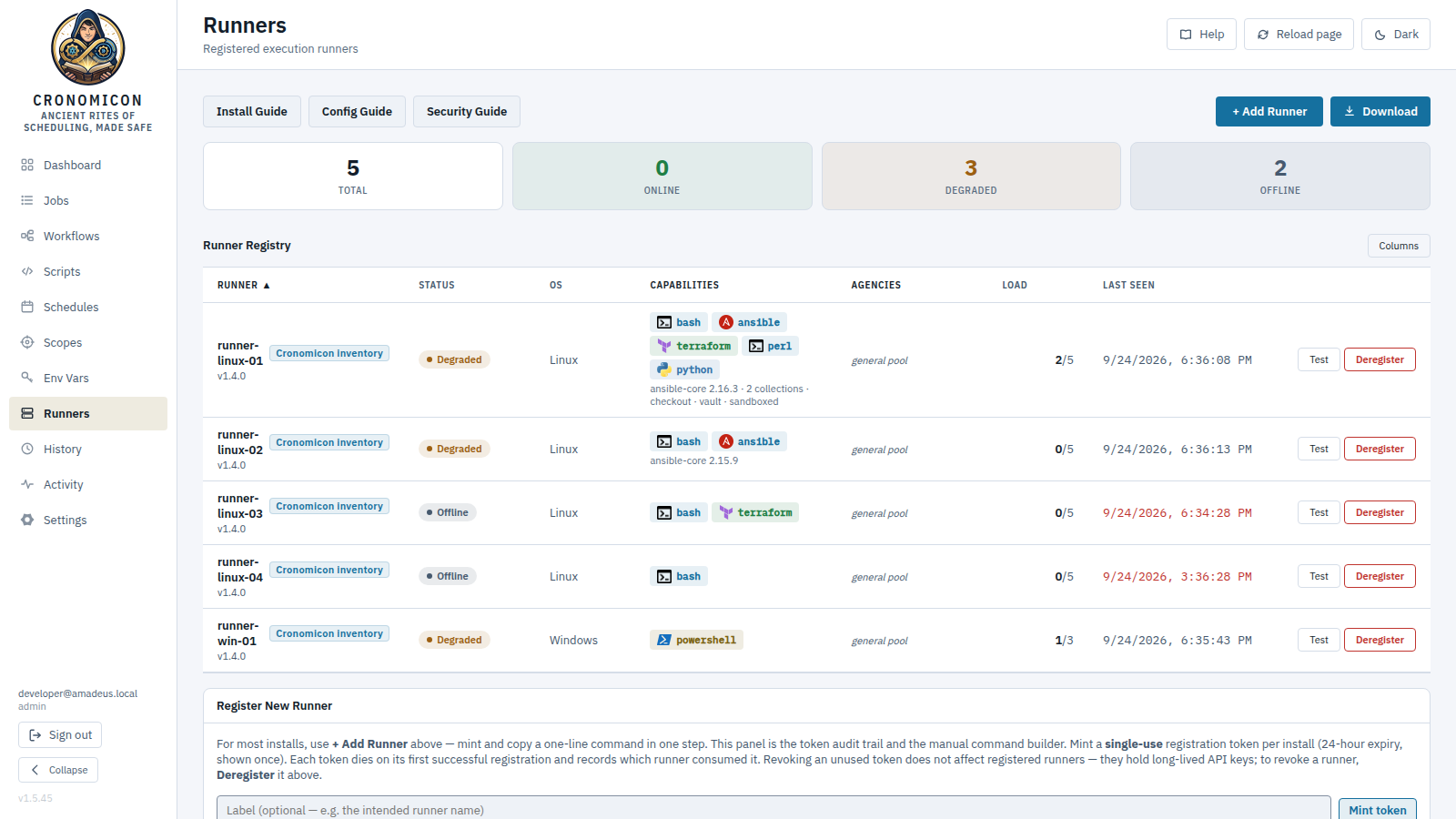This screenshot has height=819, width=1456.
Task: Click the perl capability icon for runner-linux-01
Action: (756, 346)
